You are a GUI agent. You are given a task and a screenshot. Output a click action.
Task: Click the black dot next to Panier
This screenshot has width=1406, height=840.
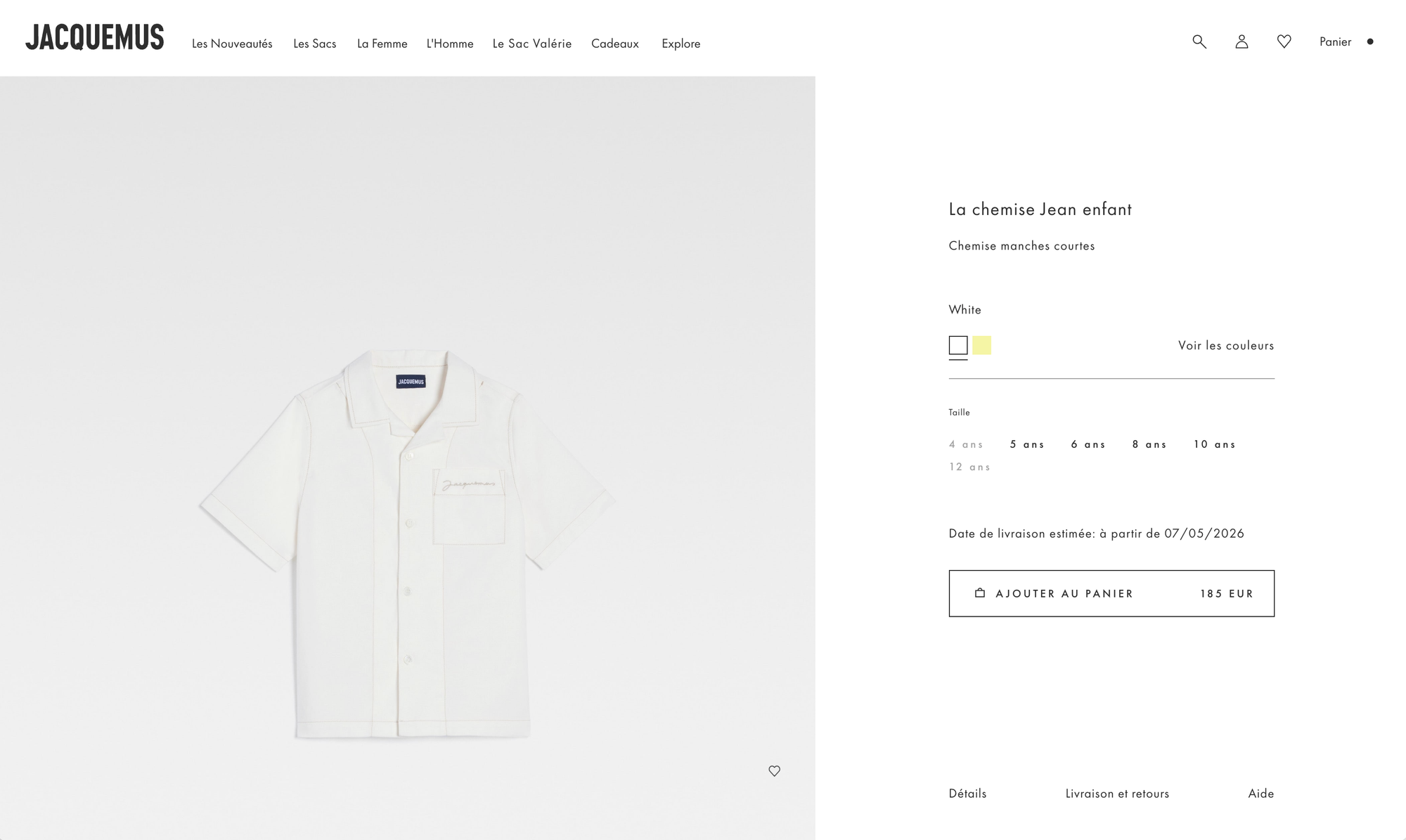tap(1369, 41)
